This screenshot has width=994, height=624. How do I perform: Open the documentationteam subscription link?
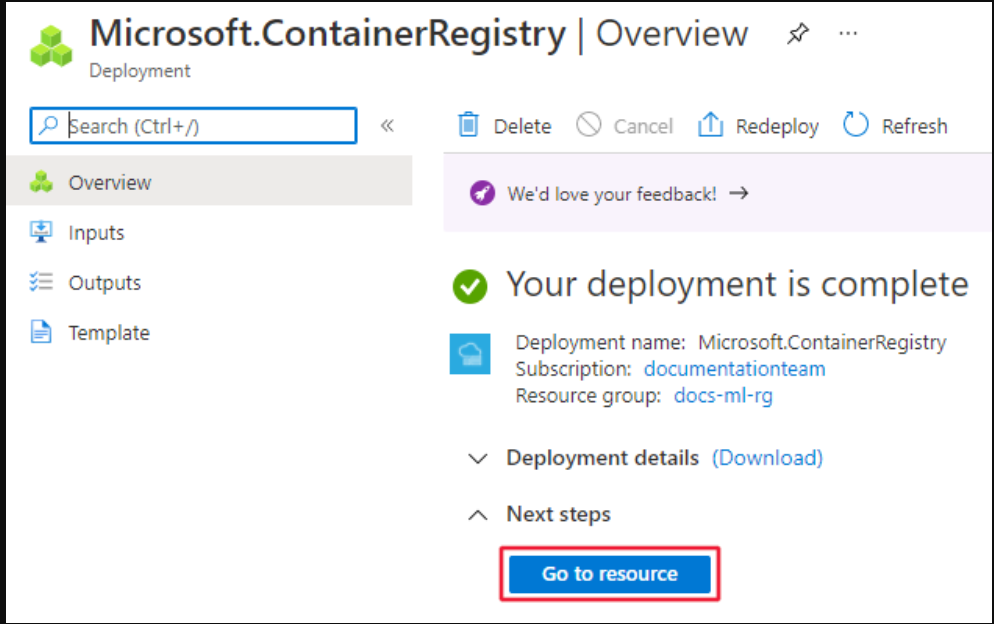[735, 368]
